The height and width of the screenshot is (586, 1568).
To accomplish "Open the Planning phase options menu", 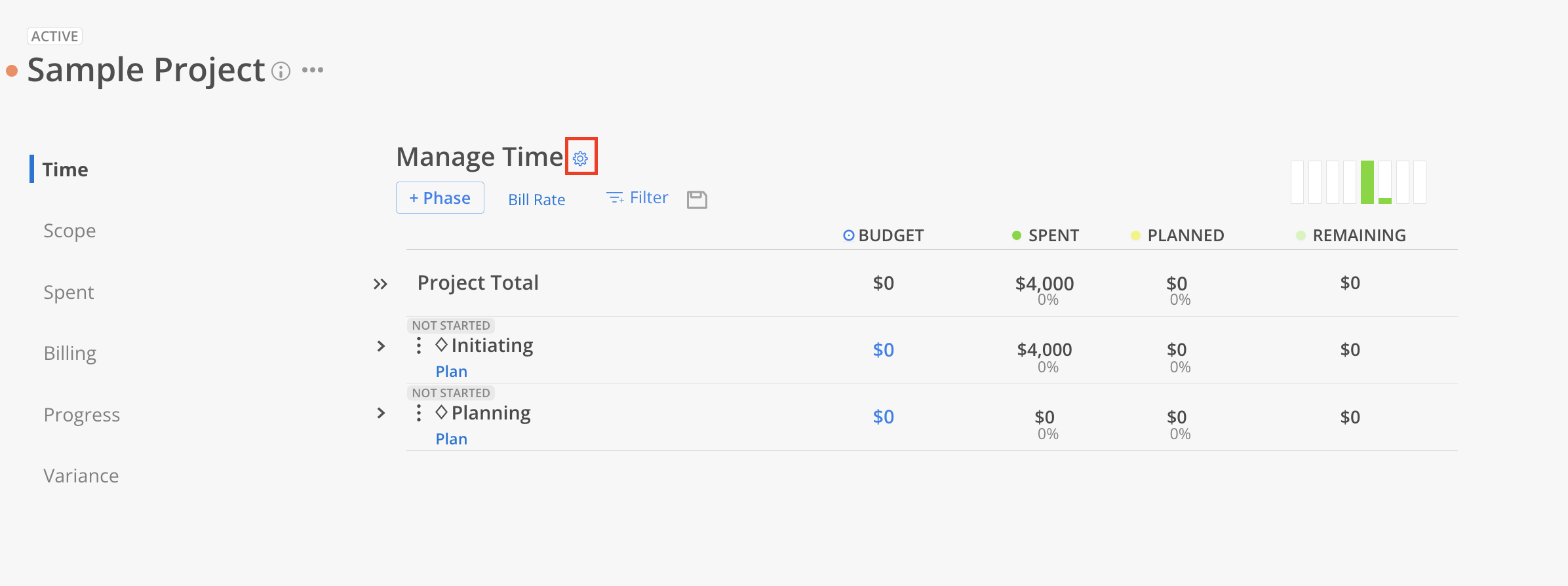I will tap(419, 413).
